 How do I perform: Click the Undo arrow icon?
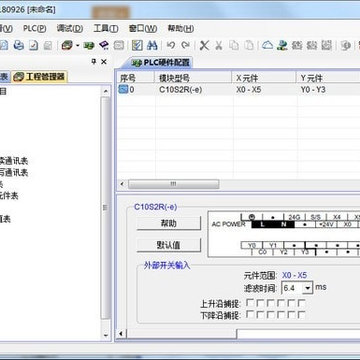point(171,45)
